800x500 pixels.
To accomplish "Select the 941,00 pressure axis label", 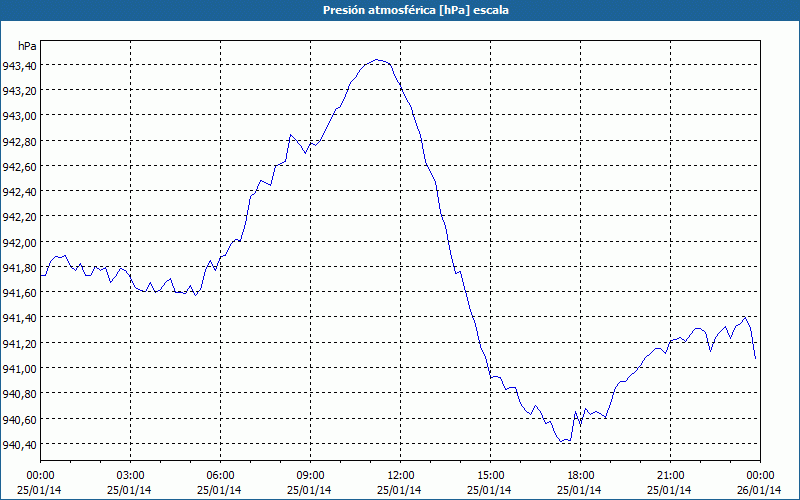I will pos(19,368).
